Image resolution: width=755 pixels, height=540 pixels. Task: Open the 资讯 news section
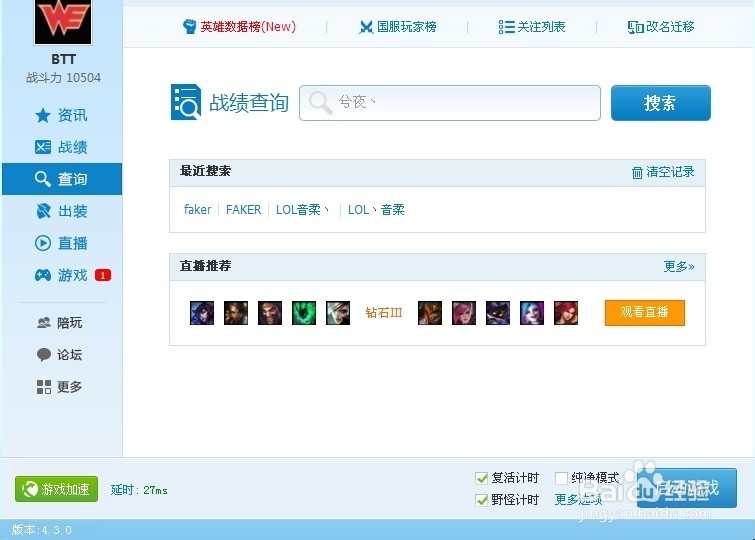click(x=62, y=115)
